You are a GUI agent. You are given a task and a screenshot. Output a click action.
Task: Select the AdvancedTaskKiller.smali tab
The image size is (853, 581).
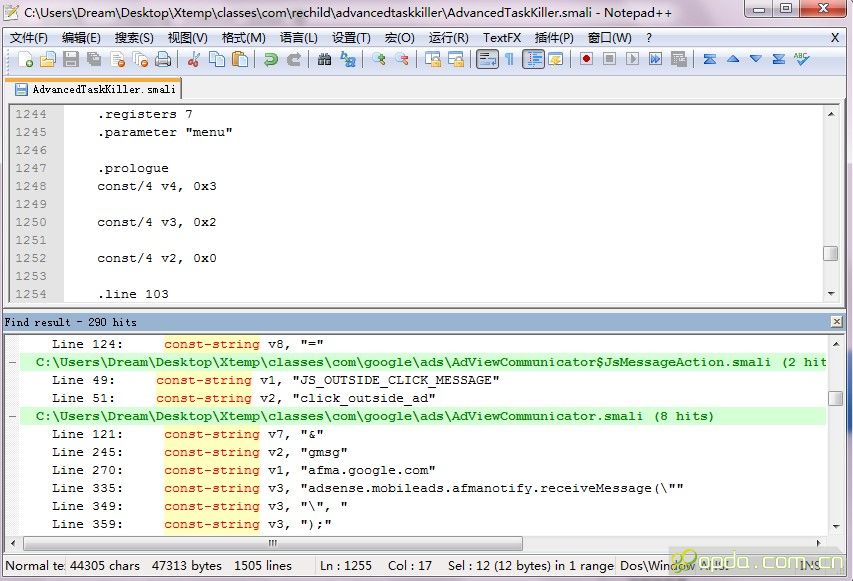click(96, 89)
